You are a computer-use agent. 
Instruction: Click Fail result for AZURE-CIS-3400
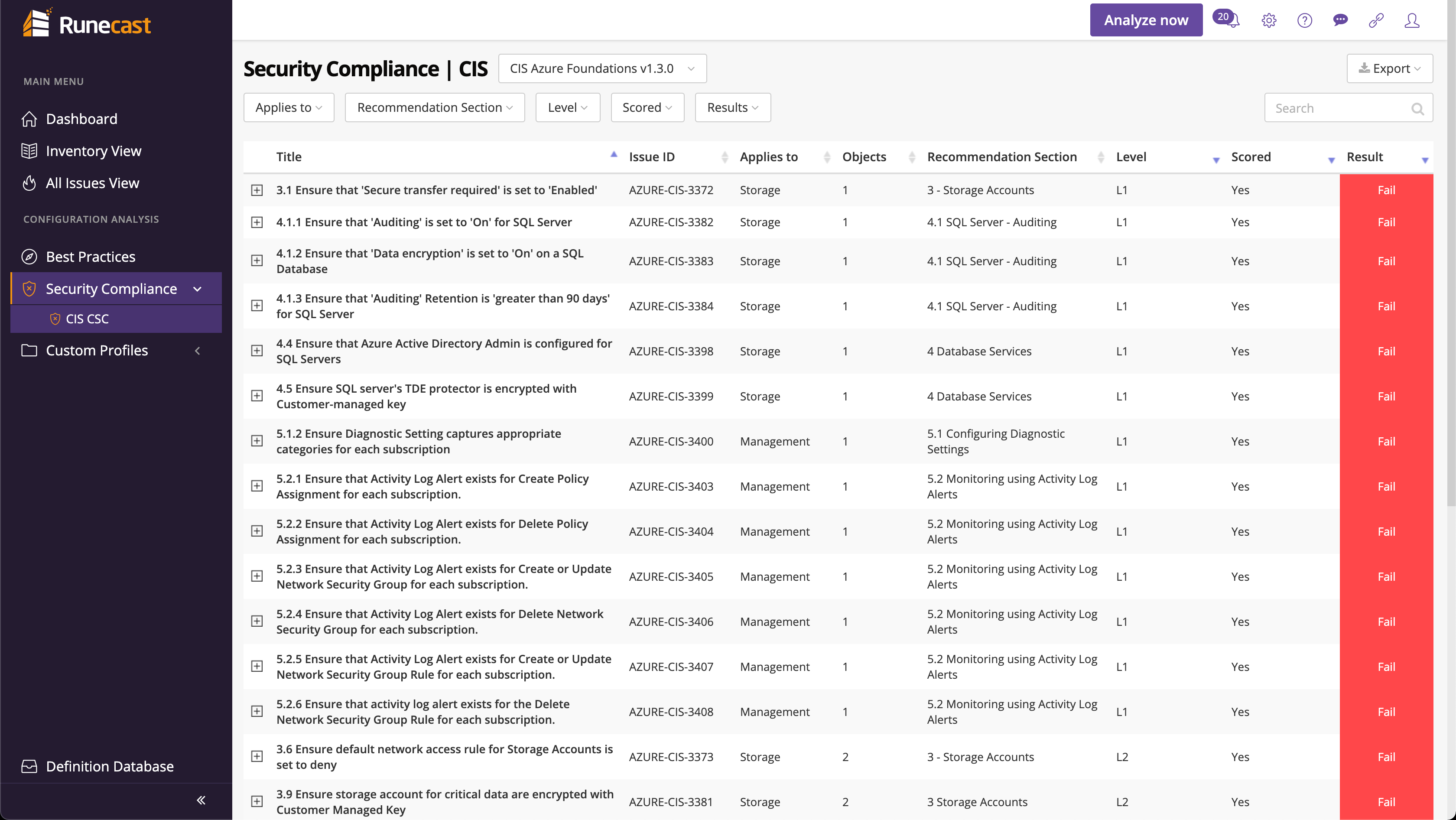click(1386, 441)
